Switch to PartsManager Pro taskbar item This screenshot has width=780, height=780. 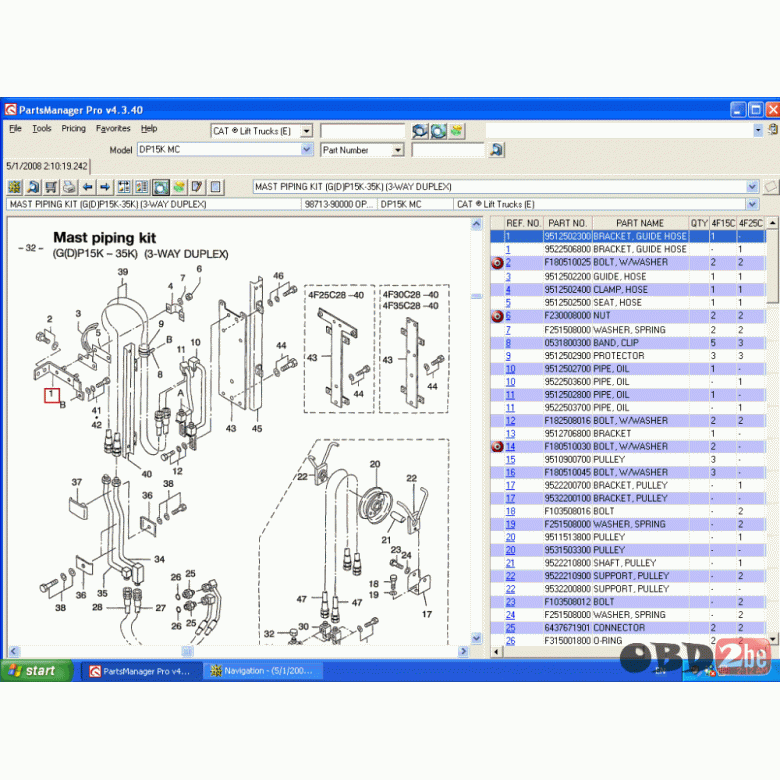coord(141,671)
